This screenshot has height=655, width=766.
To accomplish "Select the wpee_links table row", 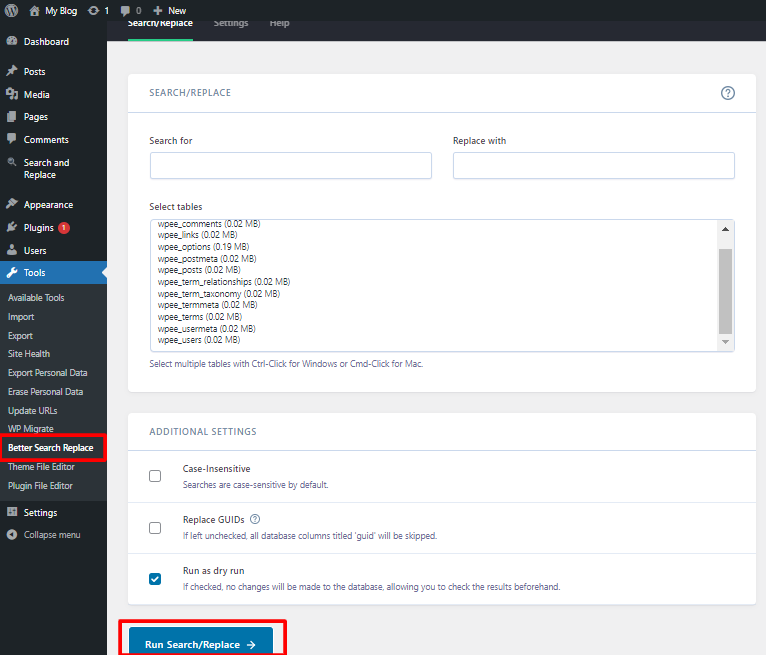I will [x=197, y=235].
